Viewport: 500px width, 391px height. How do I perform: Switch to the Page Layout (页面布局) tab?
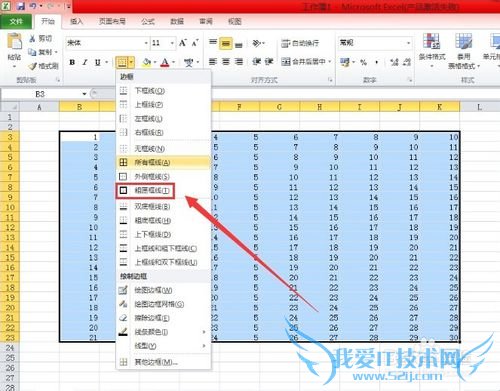112,22
